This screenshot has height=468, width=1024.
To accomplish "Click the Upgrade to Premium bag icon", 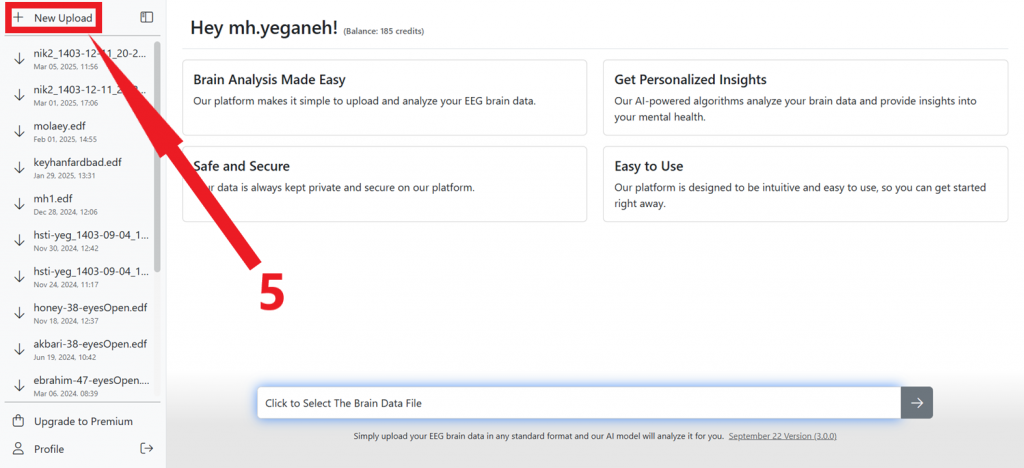I will 18,421.
